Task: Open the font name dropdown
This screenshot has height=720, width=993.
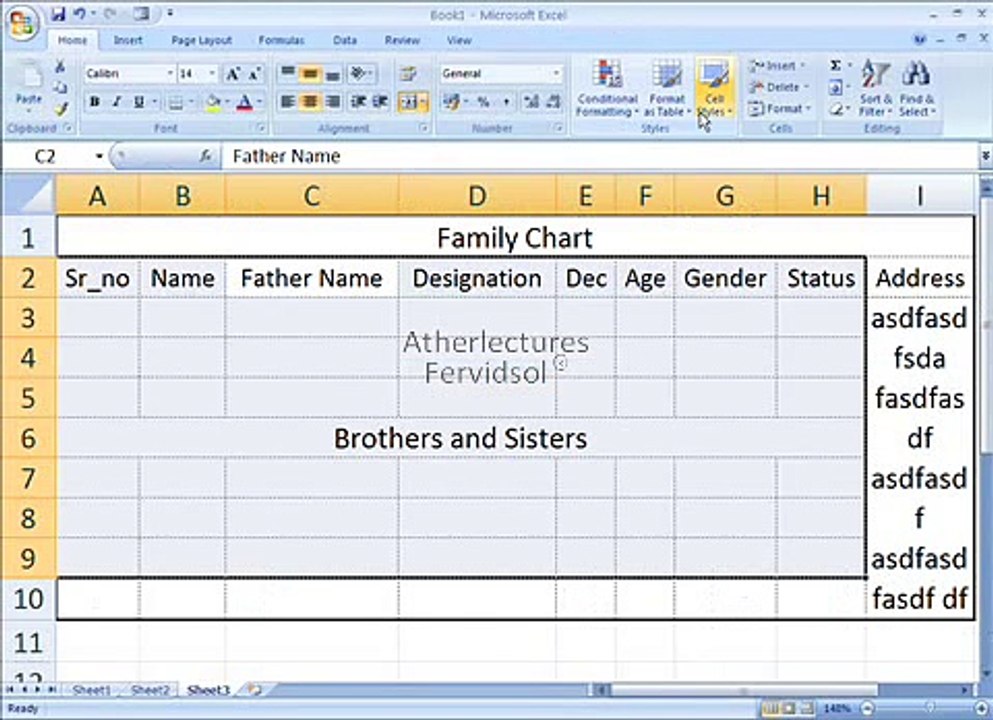Action: 170,73
